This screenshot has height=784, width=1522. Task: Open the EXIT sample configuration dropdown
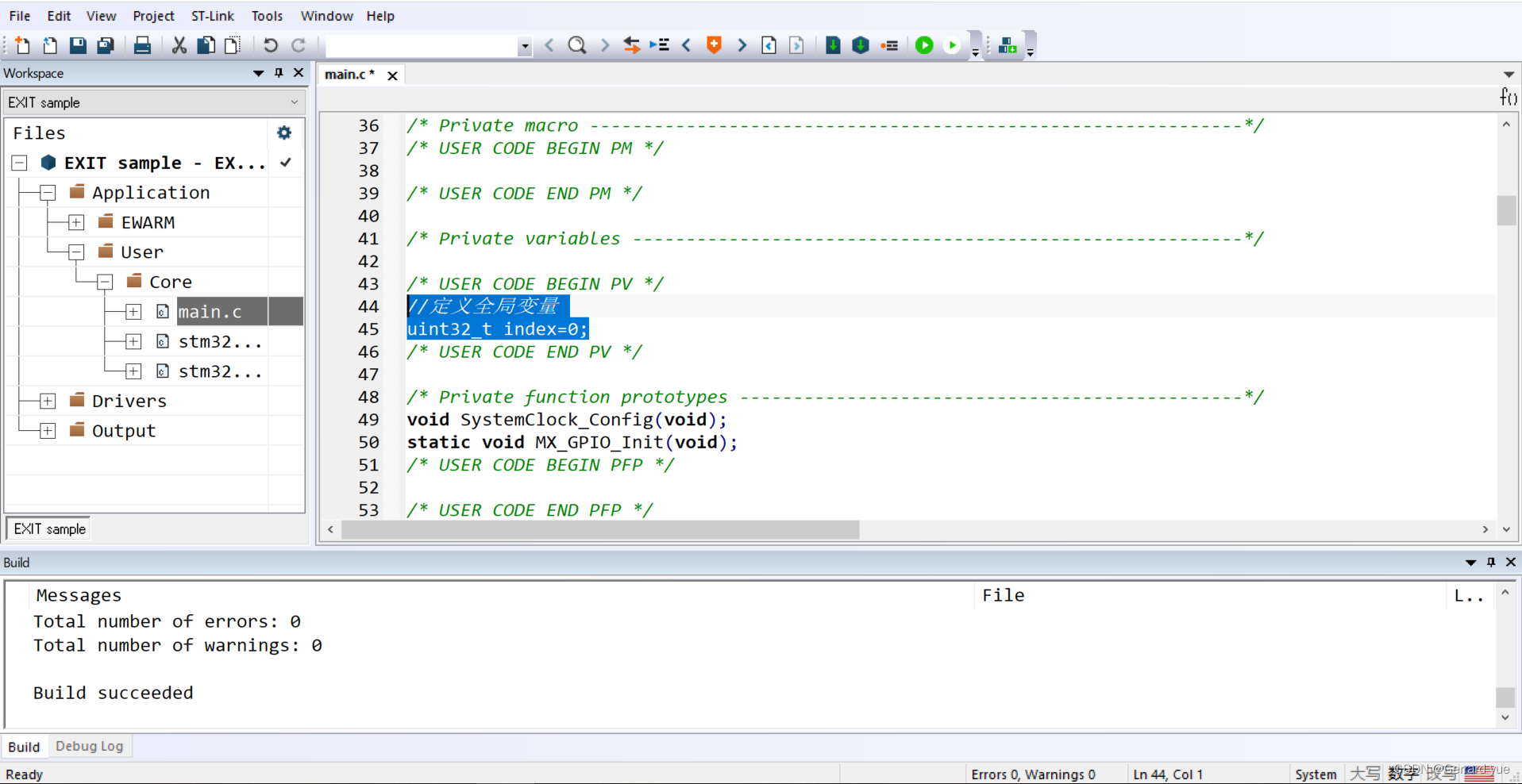click(x=295, y=102)
